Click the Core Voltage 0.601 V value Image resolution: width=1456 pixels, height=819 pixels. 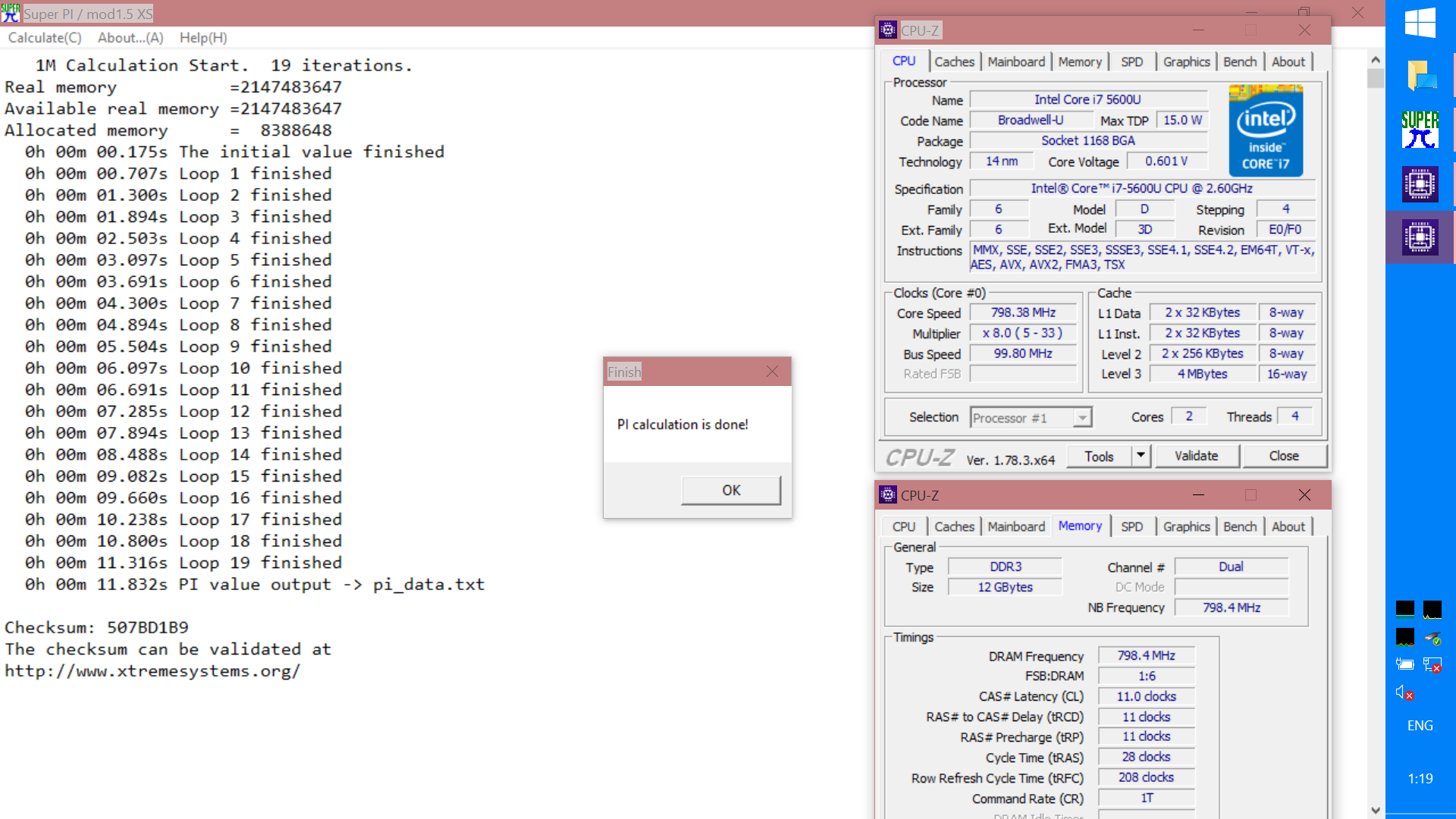1166,161
